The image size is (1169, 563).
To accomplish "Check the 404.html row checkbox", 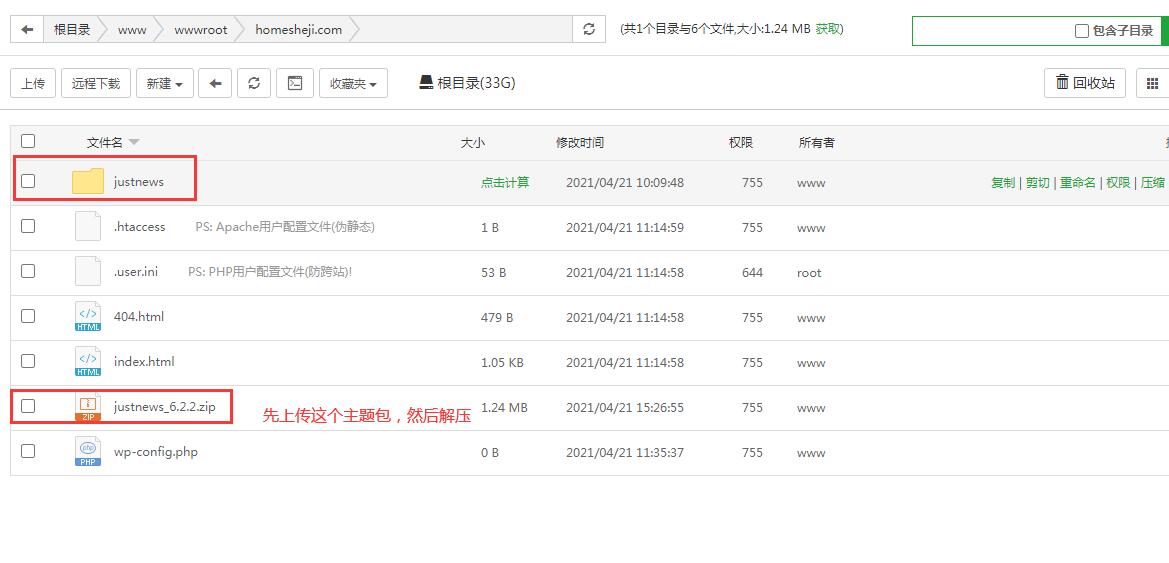I will click(28, 316).
